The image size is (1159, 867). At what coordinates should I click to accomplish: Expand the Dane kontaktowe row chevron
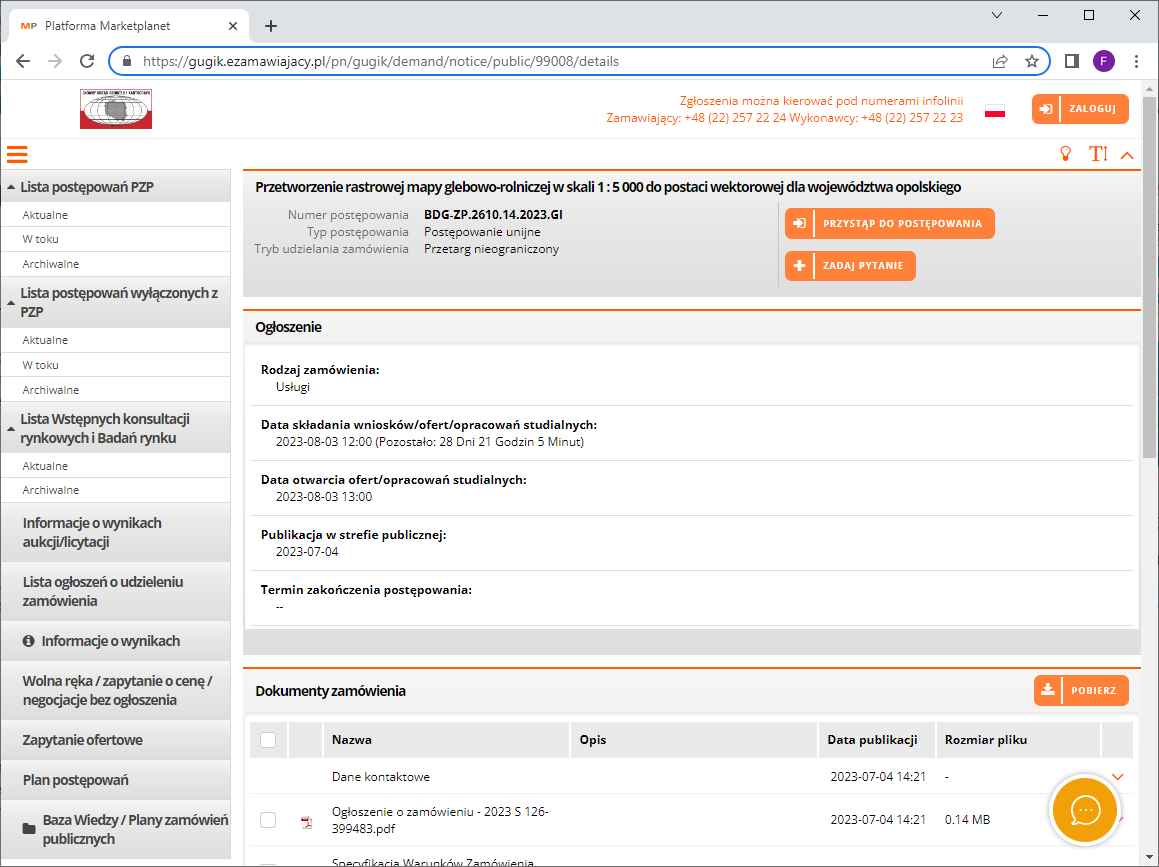point(1117,777)
